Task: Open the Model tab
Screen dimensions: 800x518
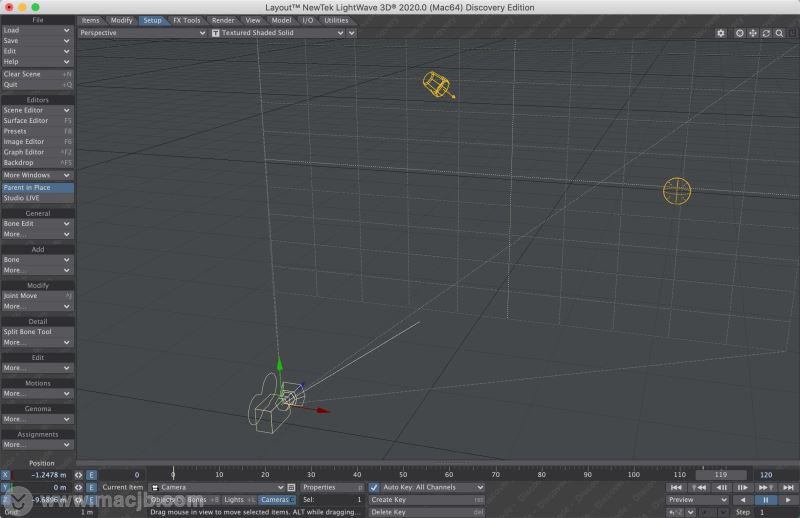Action: [281, 20]
